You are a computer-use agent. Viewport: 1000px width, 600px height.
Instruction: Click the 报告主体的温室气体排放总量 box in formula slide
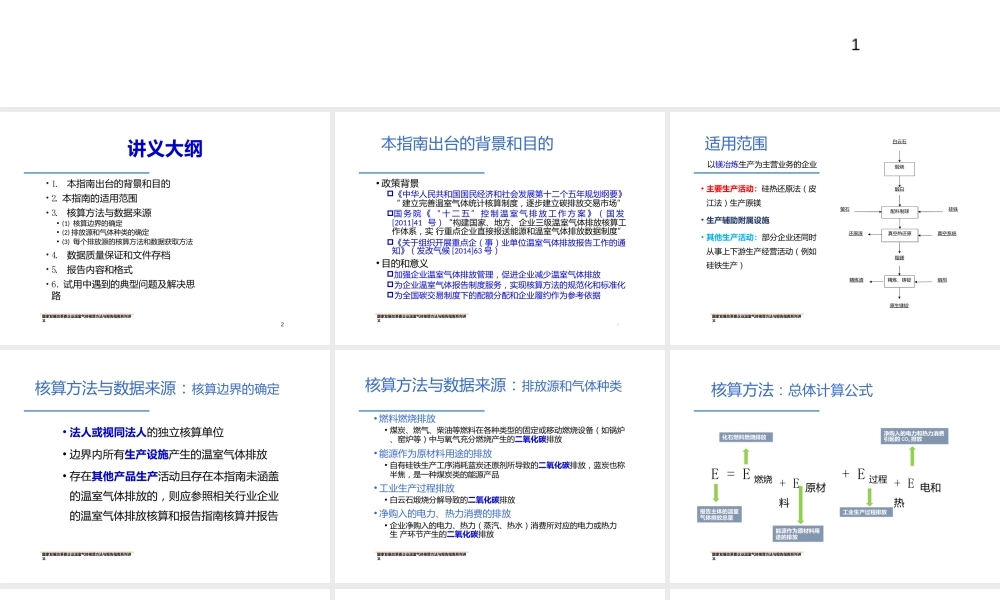[x=719, y=514]
